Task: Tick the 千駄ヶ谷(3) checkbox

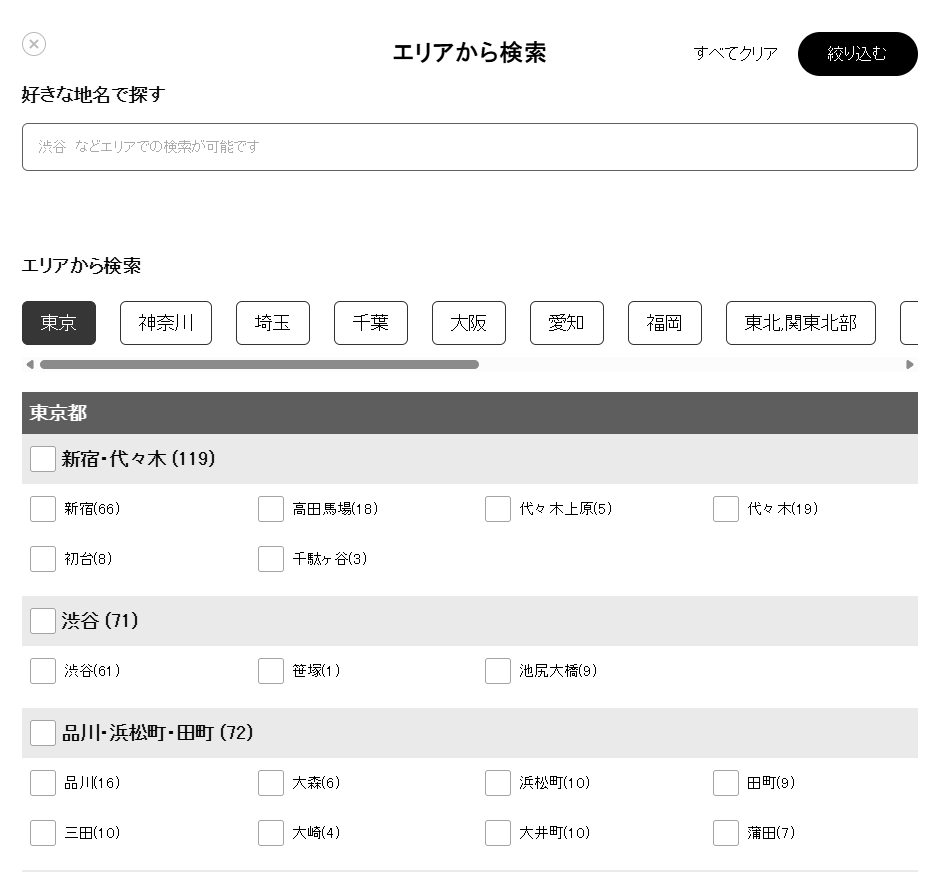Action: (270, 558)
